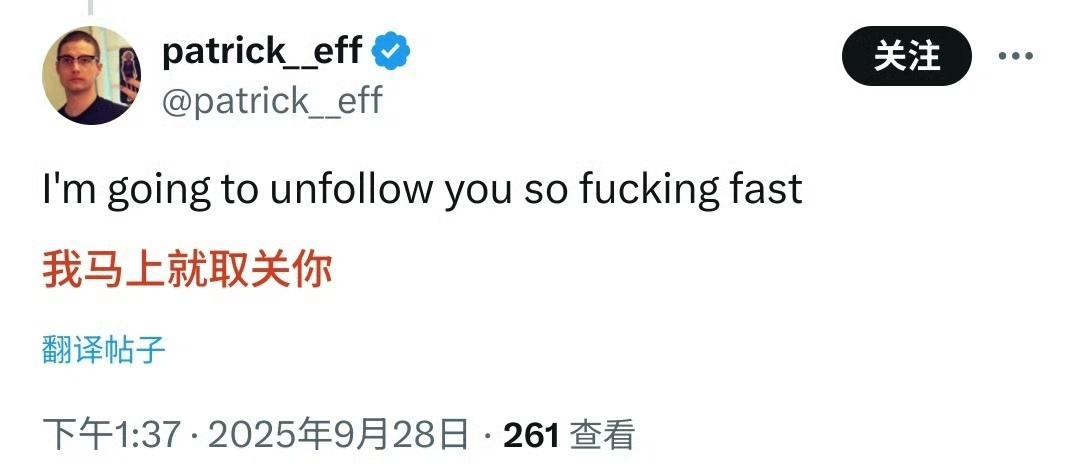Click the 下午1:37 post time

(112, 435)
